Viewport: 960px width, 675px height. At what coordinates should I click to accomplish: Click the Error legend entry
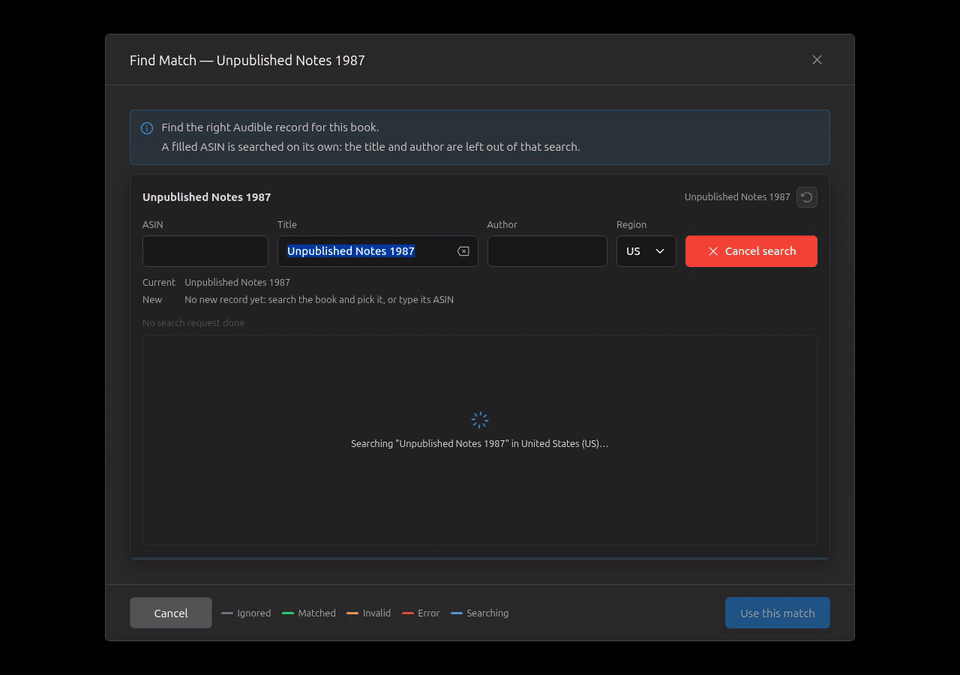coord(421,613)
